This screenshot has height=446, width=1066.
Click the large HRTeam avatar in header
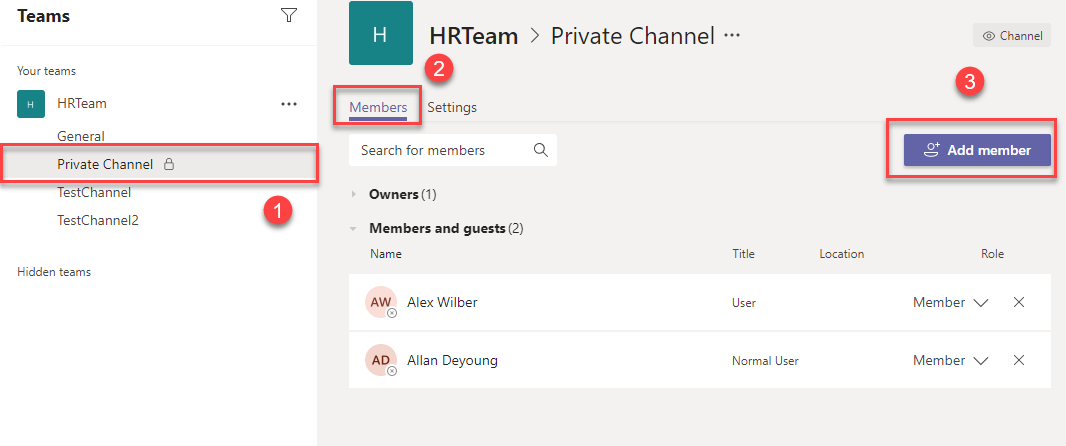click(380, 34)
